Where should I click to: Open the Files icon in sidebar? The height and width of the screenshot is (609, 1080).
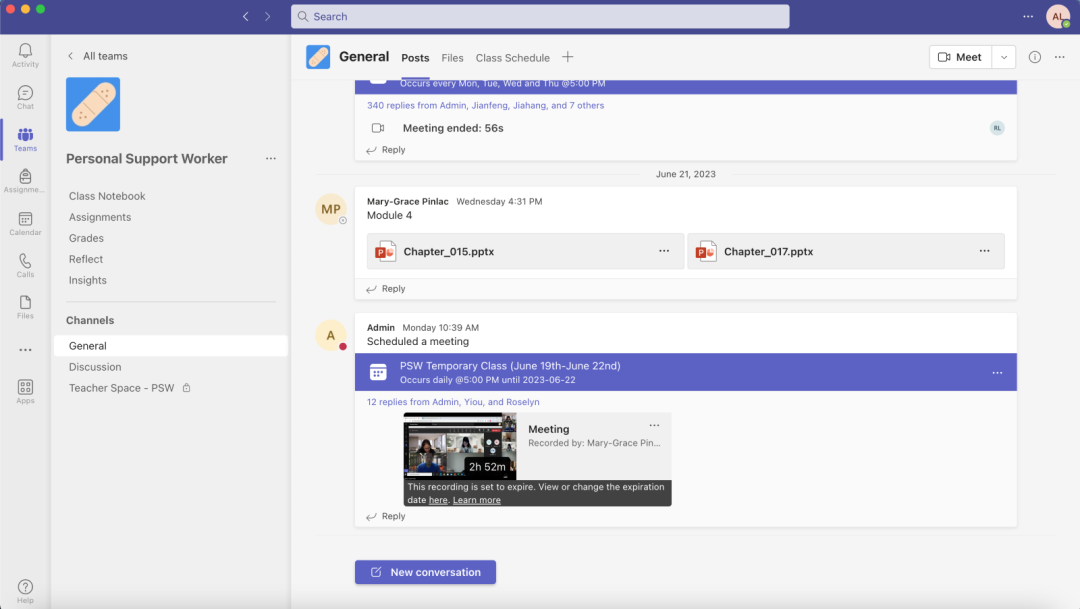pyautogui.click(x=25, y=306)
